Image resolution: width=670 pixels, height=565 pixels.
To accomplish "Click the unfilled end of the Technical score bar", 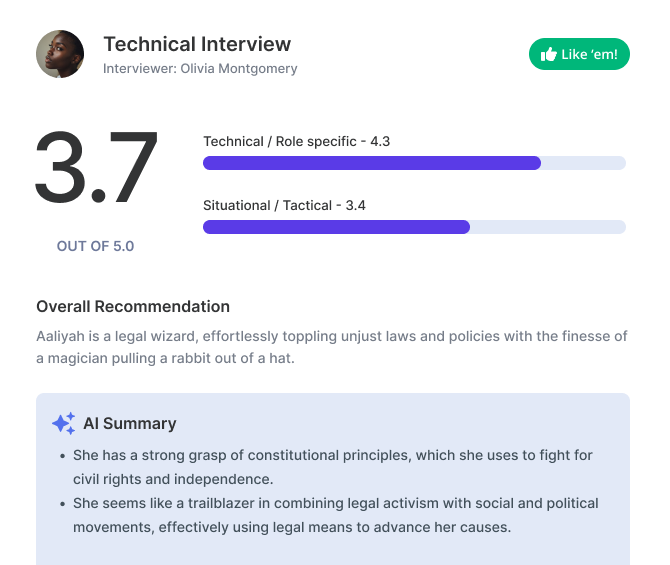I will coord(583,163).
